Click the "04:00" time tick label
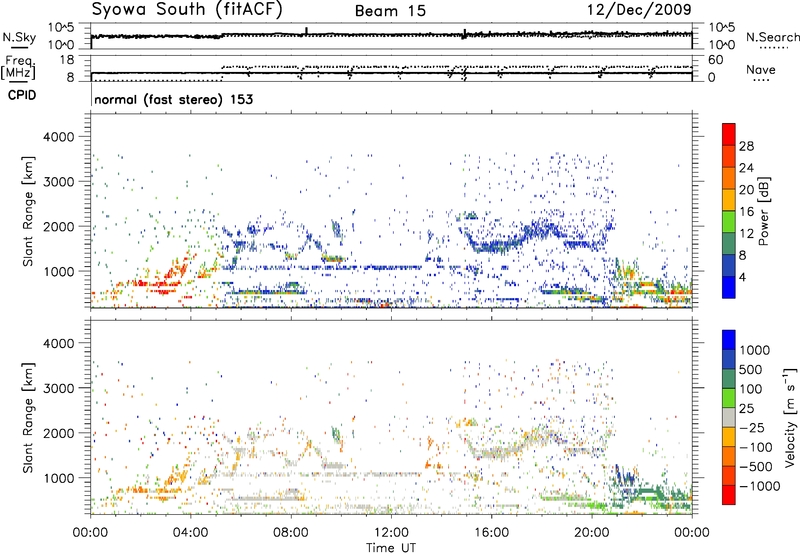The height and width of the screenshot is (554, 800). tap(191, 533)
